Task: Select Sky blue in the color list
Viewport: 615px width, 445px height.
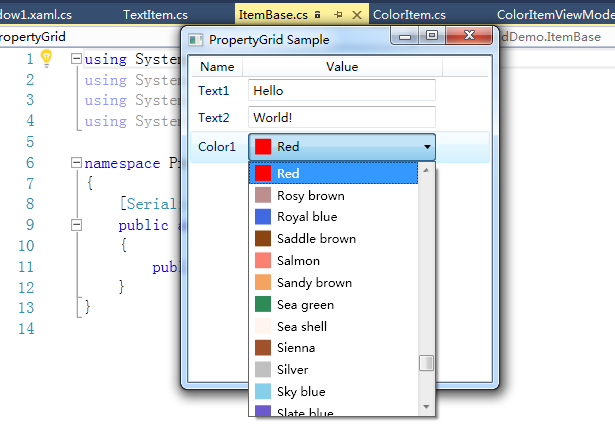Action: click(x=333, y=392)
